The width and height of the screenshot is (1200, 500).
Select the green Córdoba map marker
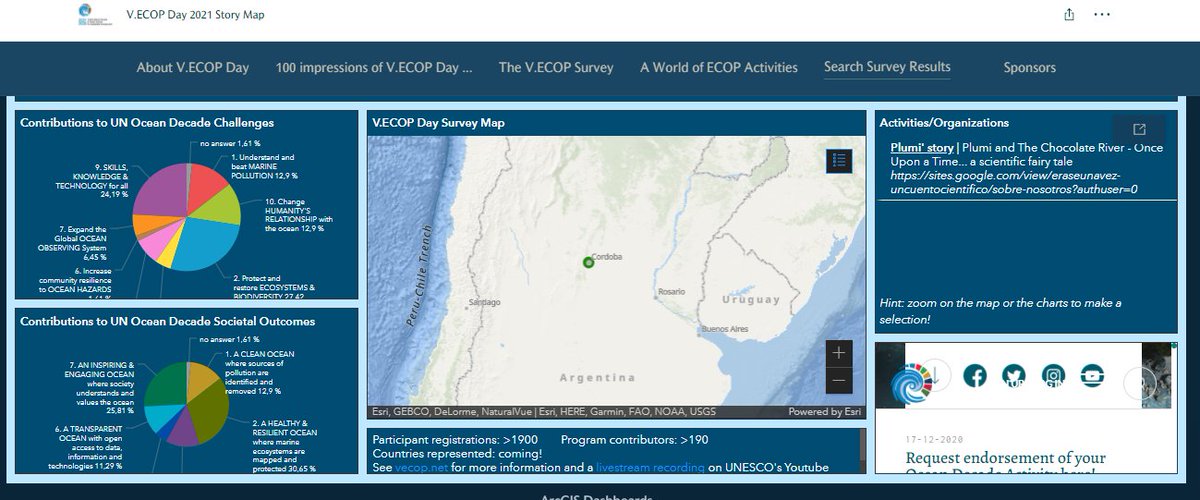pos(589,262)
